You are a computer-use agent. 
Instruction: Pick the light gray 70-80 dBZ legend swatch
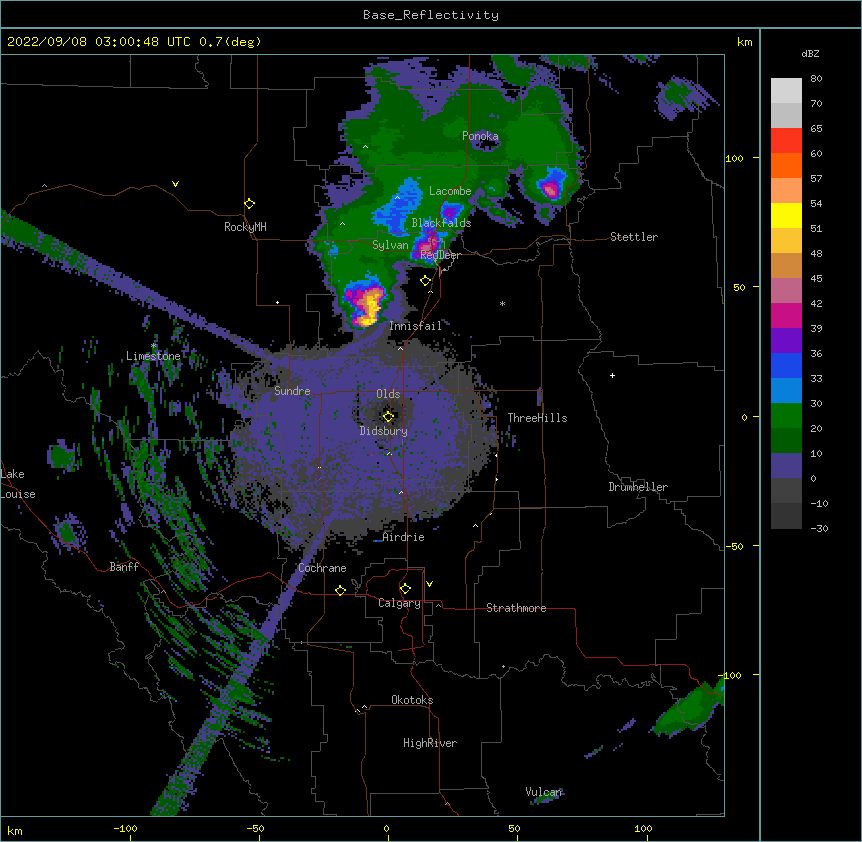coord(786,91)
